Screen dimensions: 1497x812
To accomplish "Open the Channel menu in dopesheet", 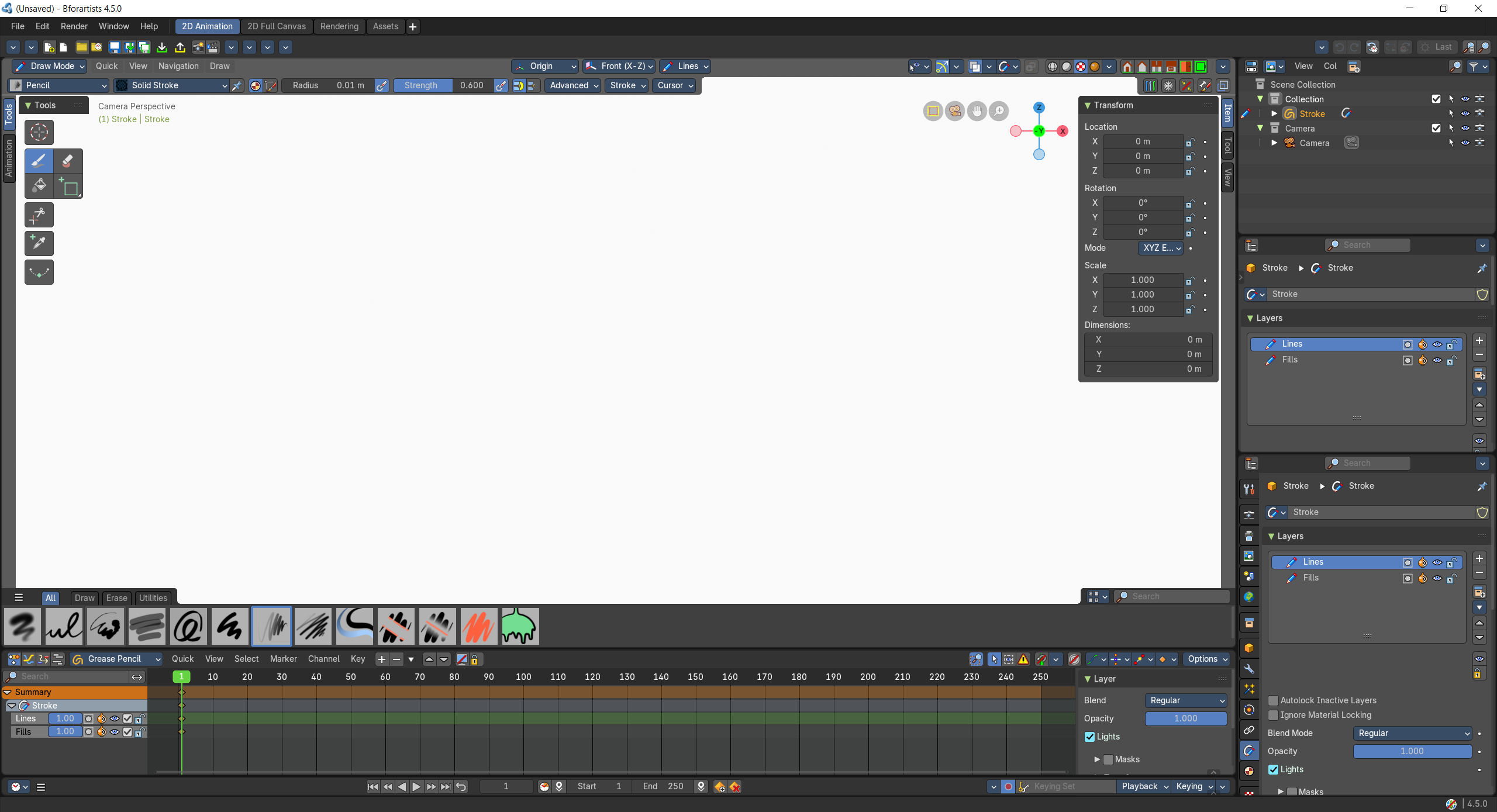I will [323, 659].
